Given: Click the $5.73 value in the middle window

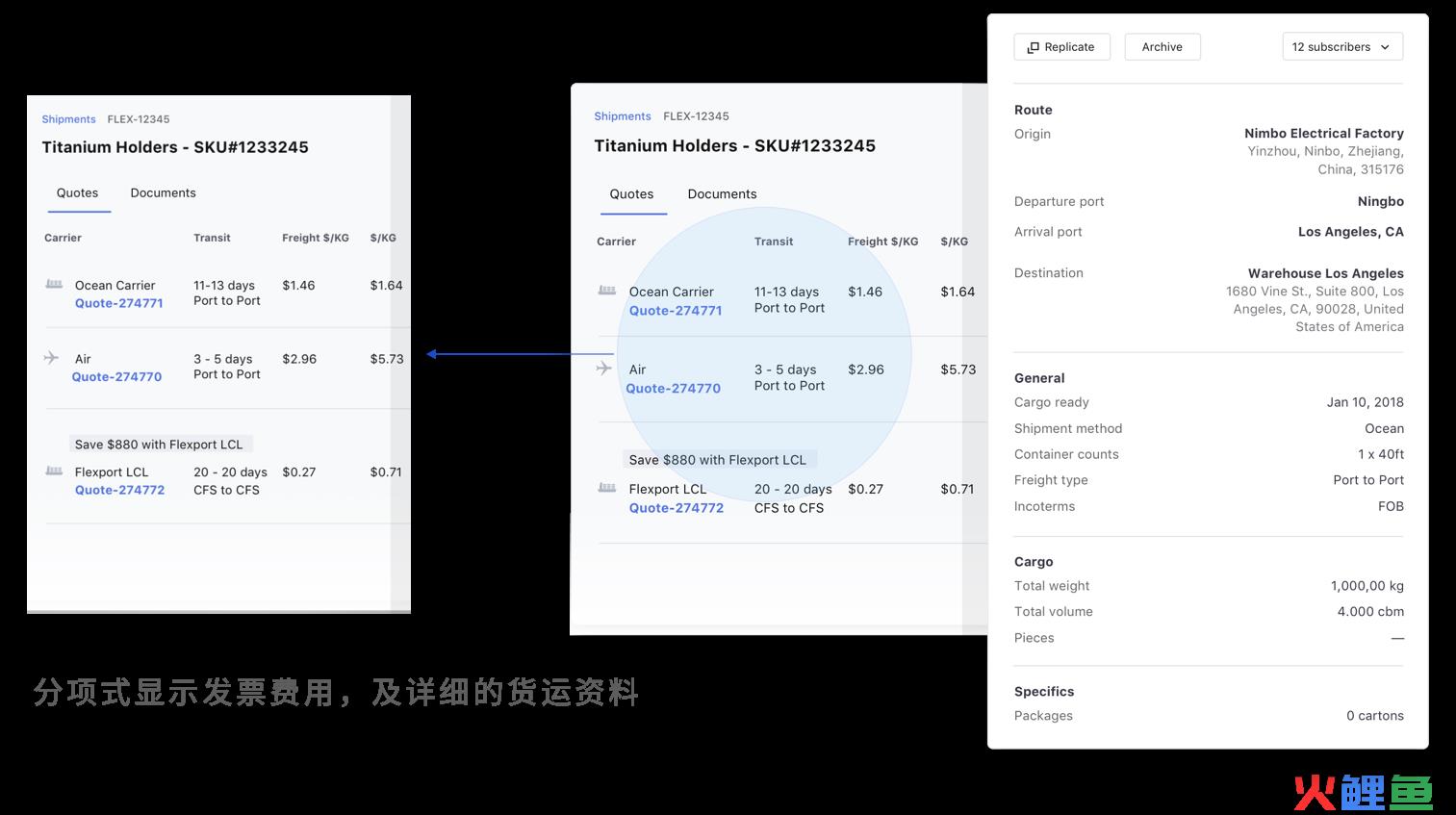Looking at the screenshot, I should pos(958,369).
